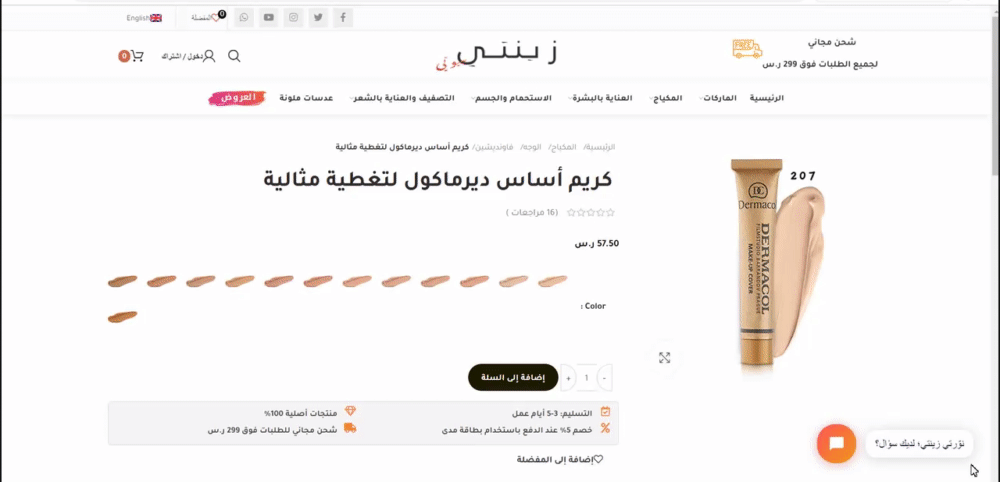This screenshot has width=1000, height=482.
Task: Go to الرئيسية in the main navigation
Action: pyautogui.click(x=767, y=98)
